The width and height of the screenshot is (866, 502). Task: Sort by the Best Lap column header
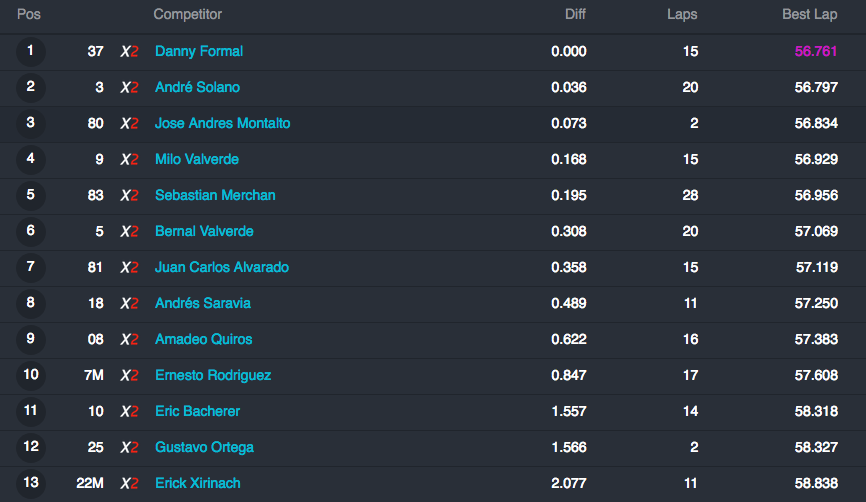click(x=810, y=14)
